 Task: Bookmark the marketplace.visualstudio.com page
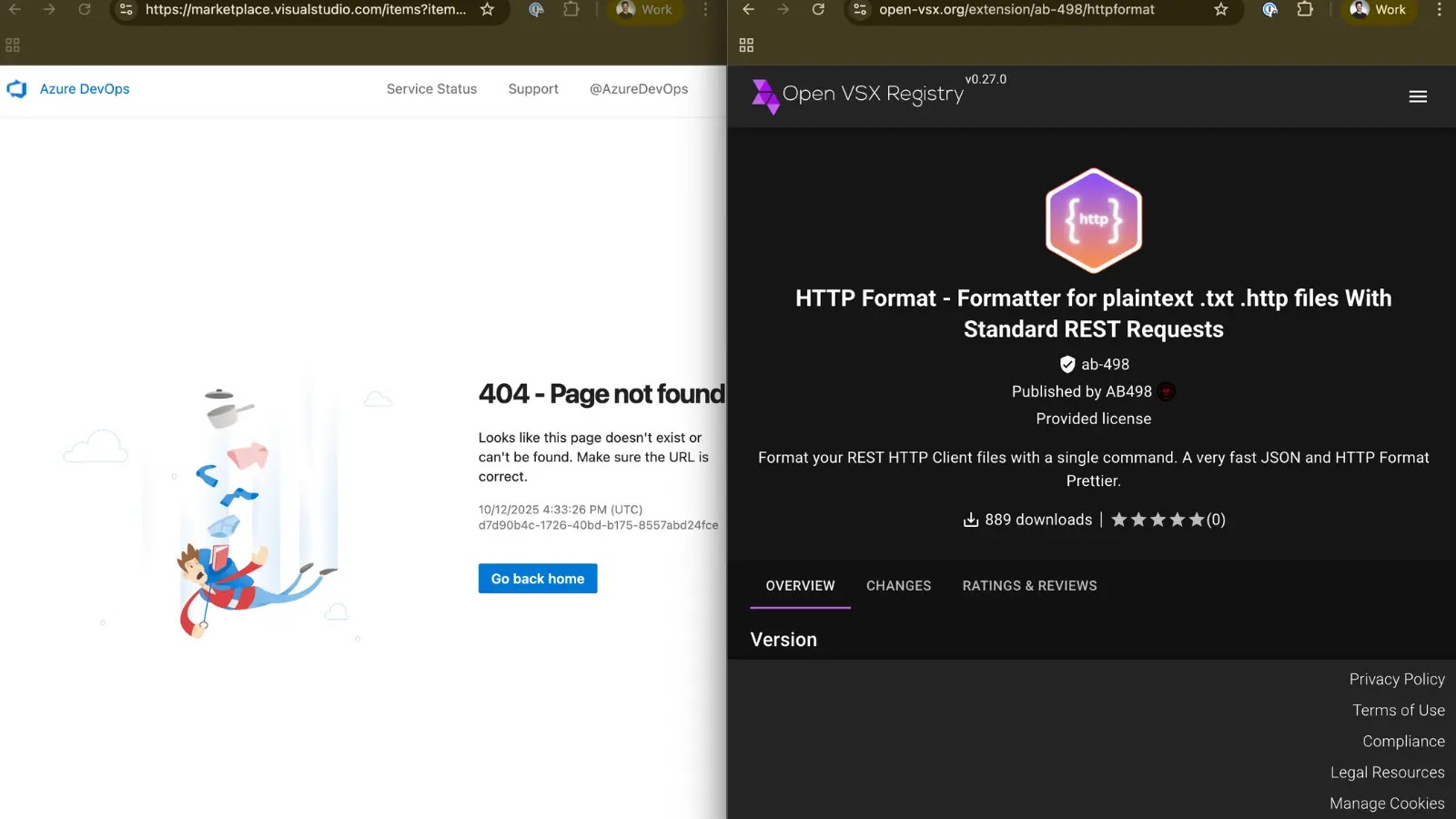click(488, 10)
